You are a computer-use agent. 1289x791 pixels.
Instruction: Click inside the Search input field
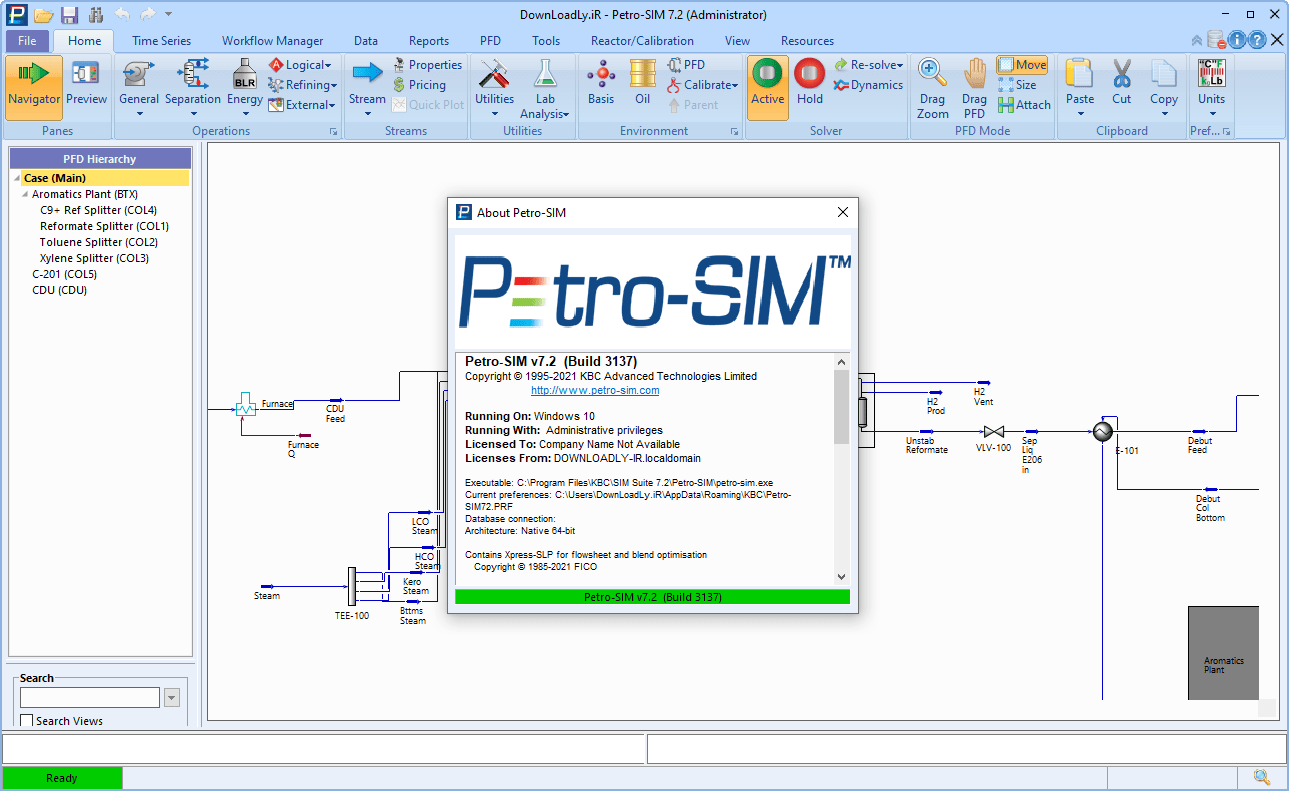[90, 697]
